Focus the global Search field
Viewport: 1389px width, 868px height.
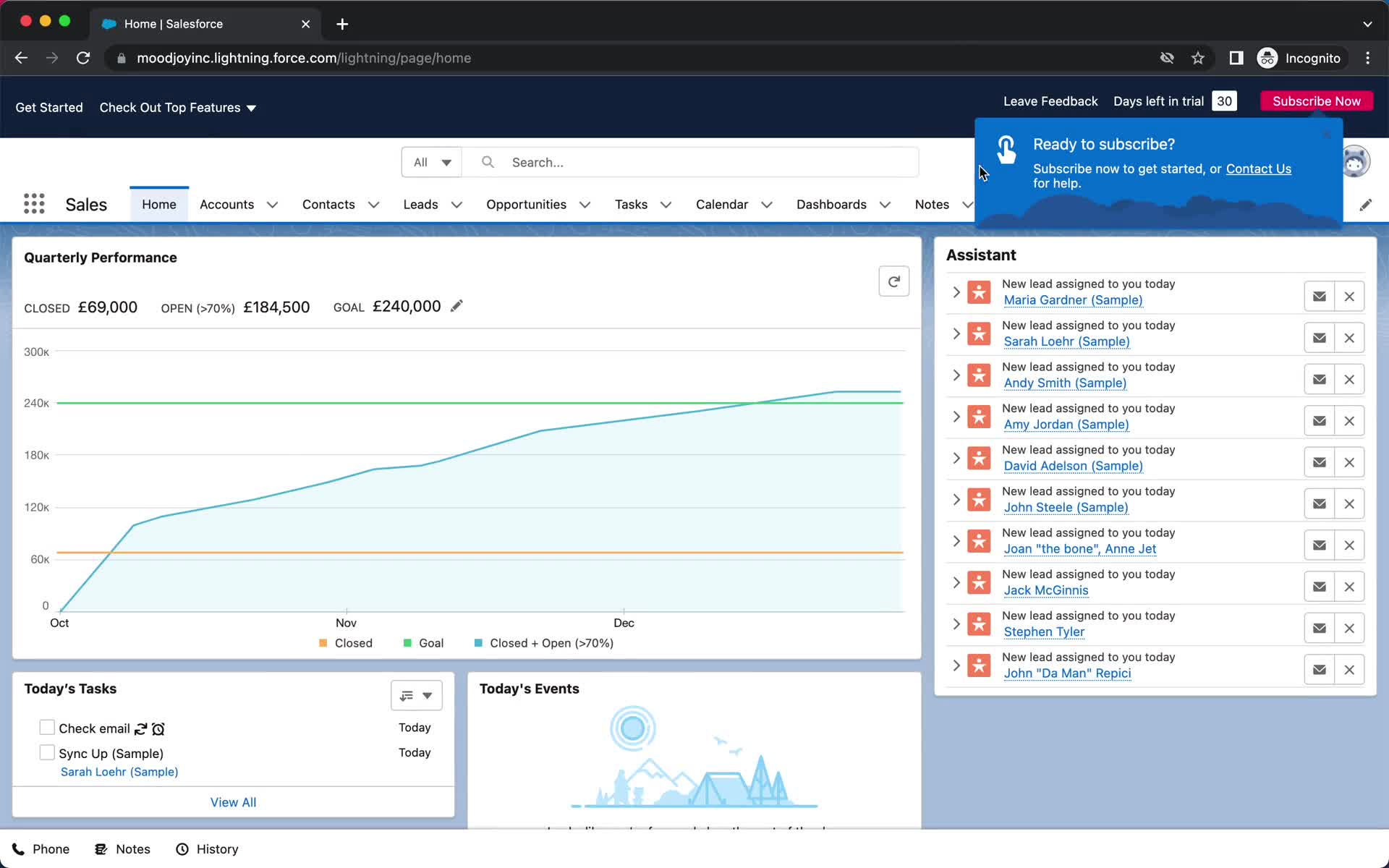click(691, 162)
